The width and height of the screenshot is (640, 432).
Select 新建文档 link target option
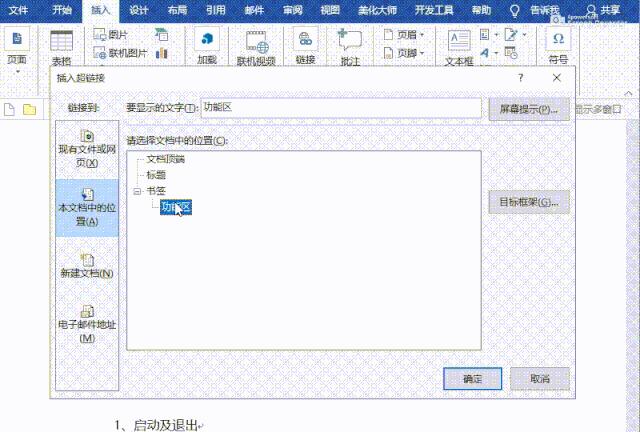[87, 265]
